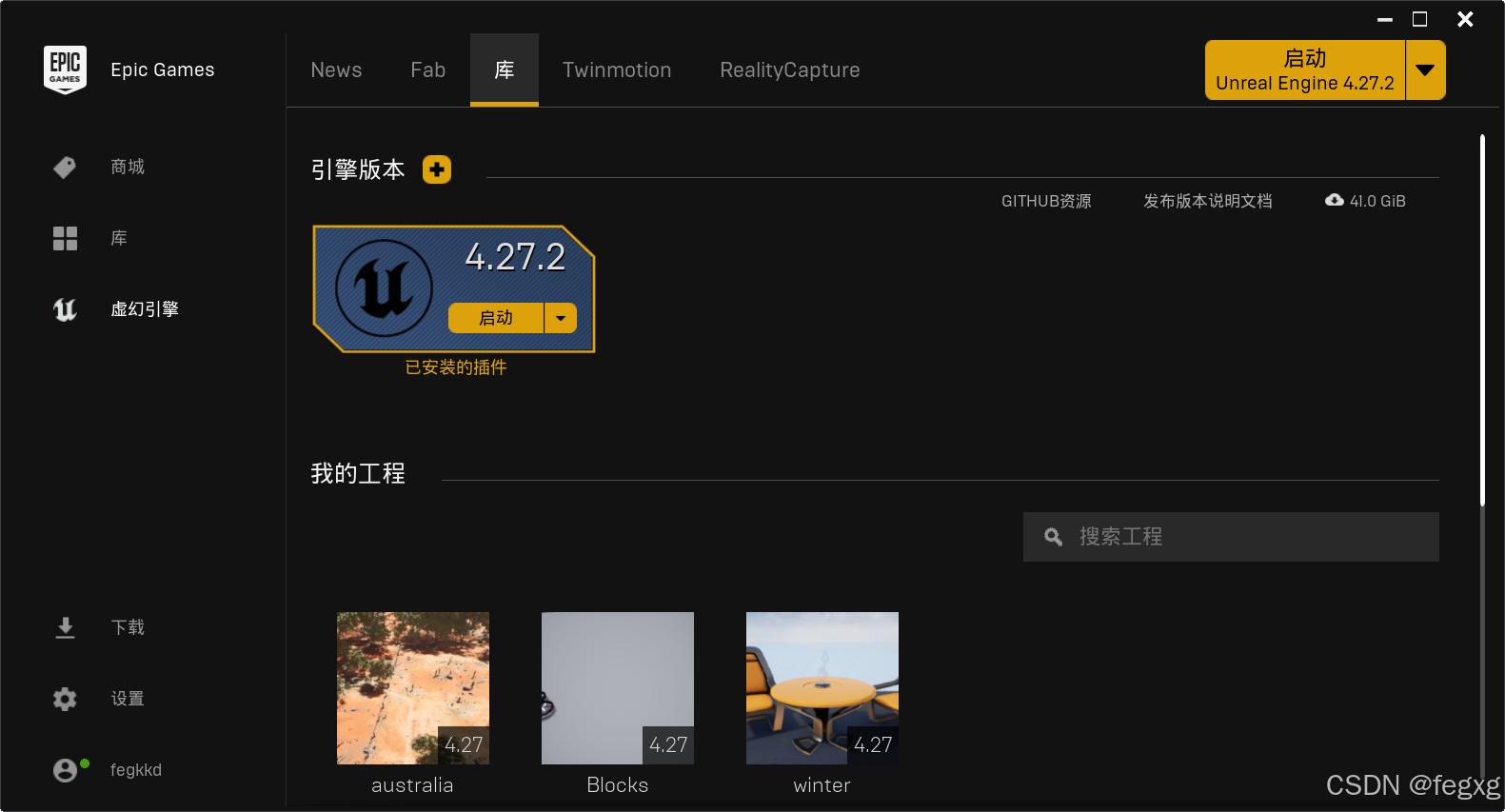Screen dimensions: 1505x812
Task: Open the library grid icon in sidebar
Action: tap(65, 238)
